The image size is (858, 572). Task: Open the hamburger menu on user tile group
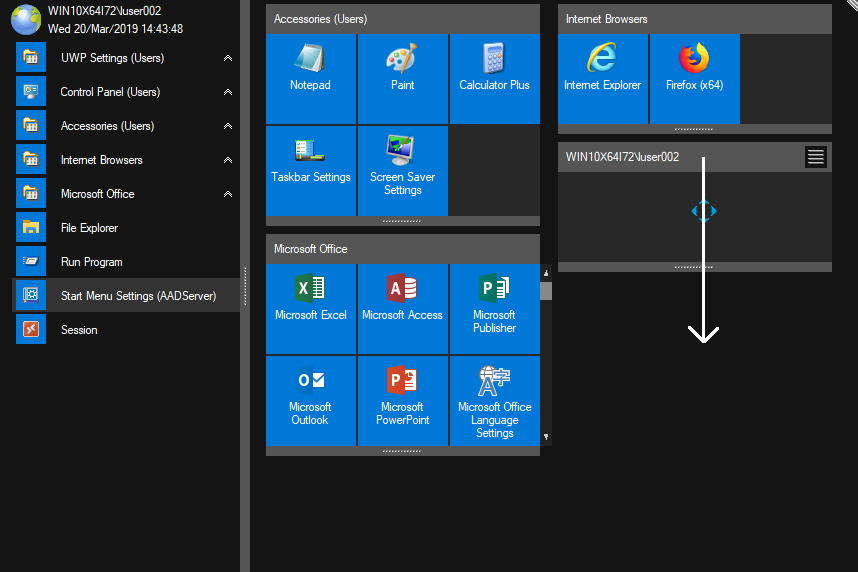click(x=816, y=157)
